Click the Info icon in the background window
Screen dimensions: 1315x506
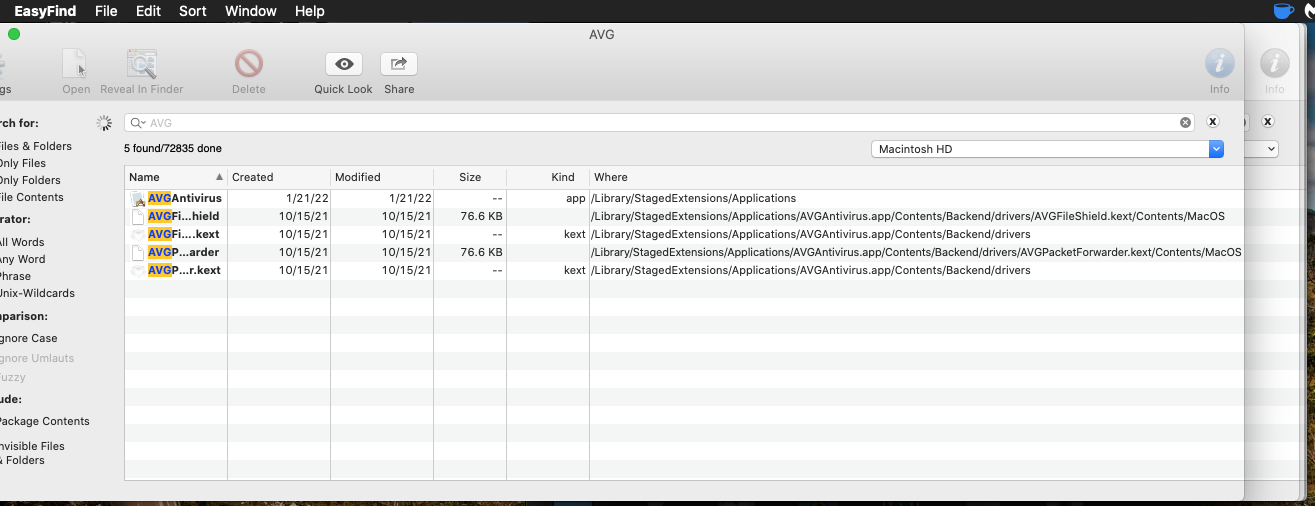click(1274, 64)
